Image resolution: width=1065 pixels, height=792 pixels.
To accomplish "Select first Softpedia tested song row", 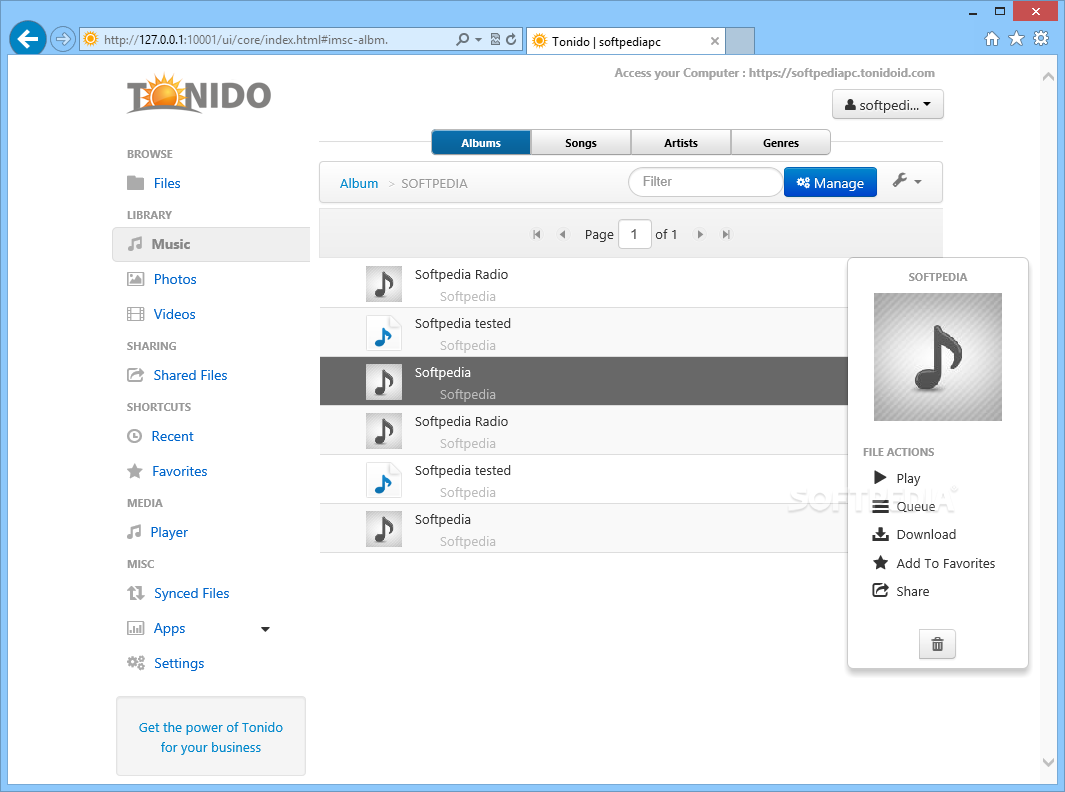I will (584, 333).
